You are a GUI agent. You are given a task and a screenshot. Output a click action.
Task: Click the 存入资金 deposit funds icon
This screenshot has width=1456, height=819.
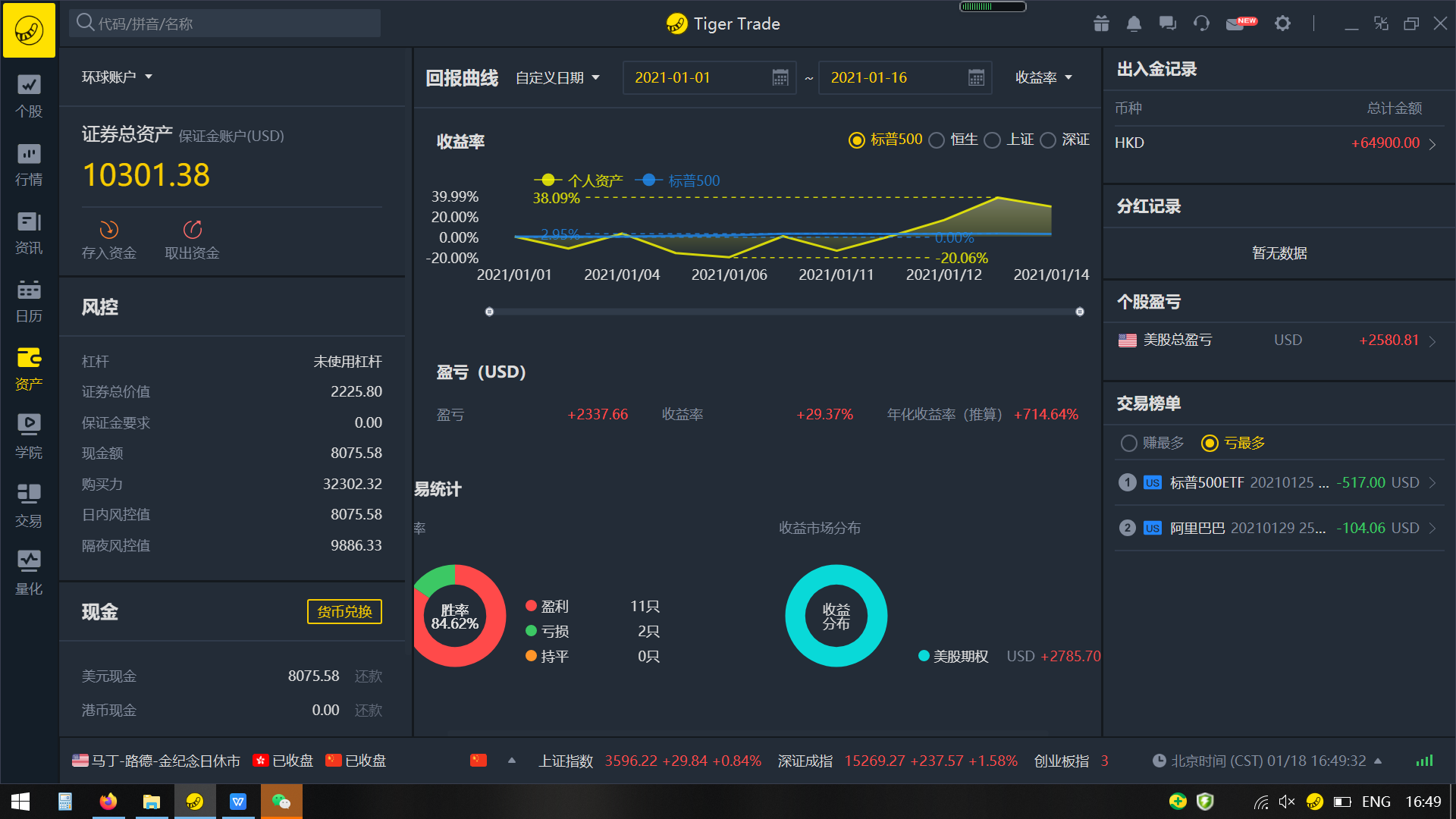click(109, 229)
